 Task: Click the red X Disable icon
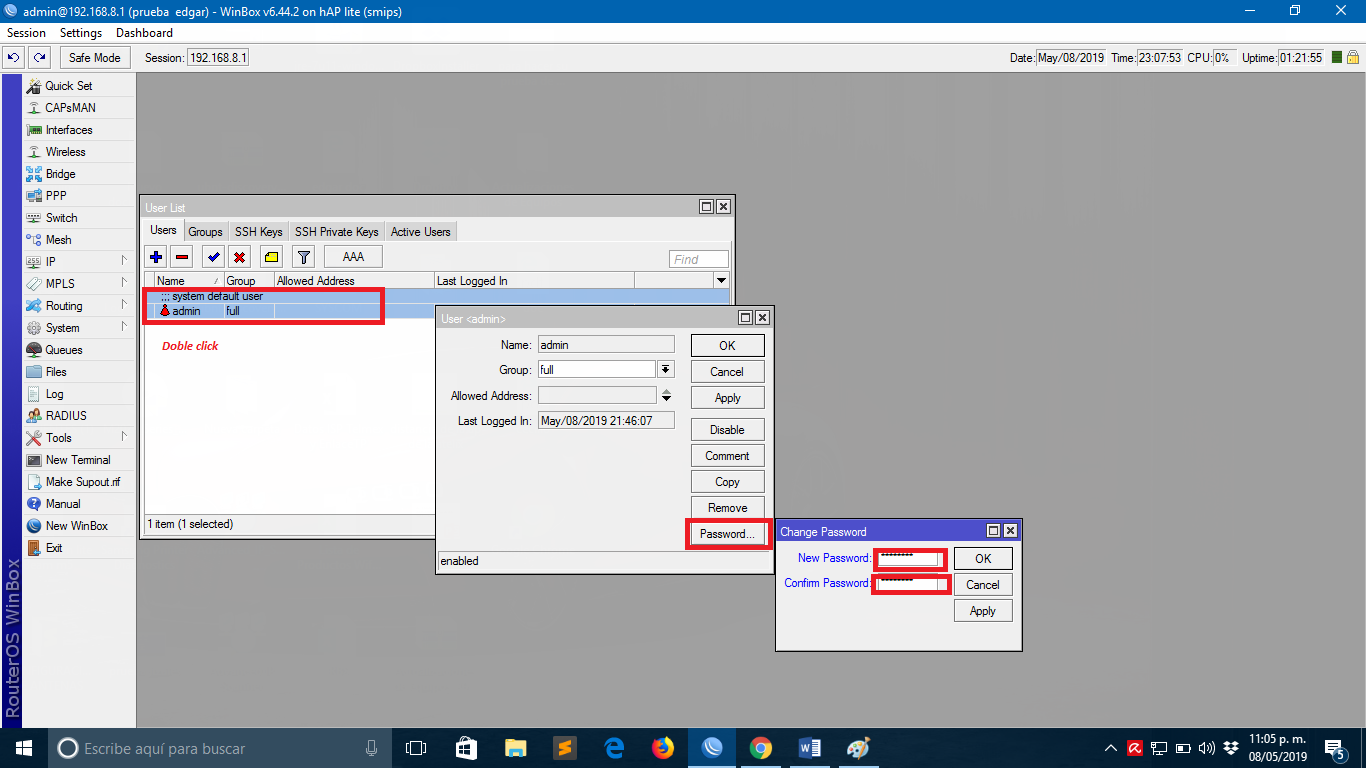click(240, 257)
